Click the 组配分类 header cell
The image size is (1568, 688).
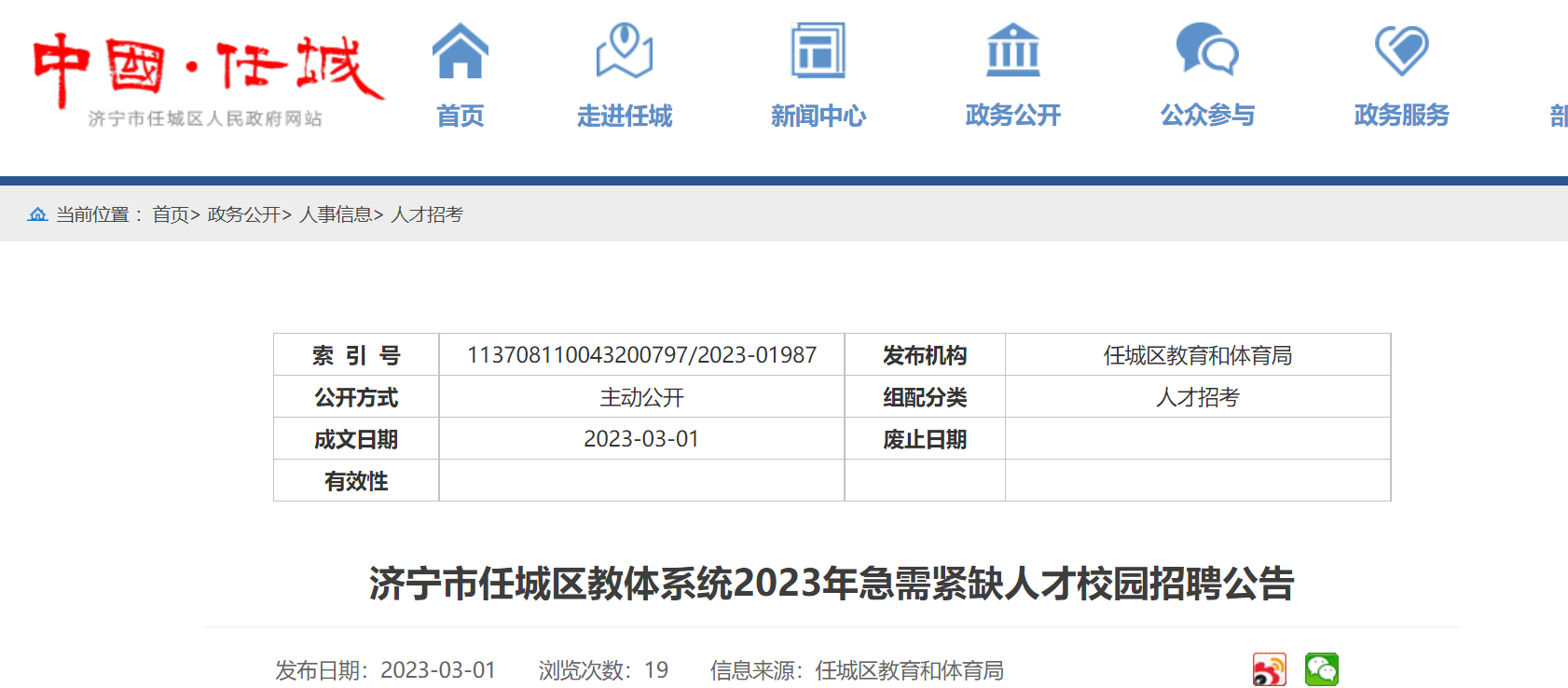pyautogui.click(x=925, y=397)
